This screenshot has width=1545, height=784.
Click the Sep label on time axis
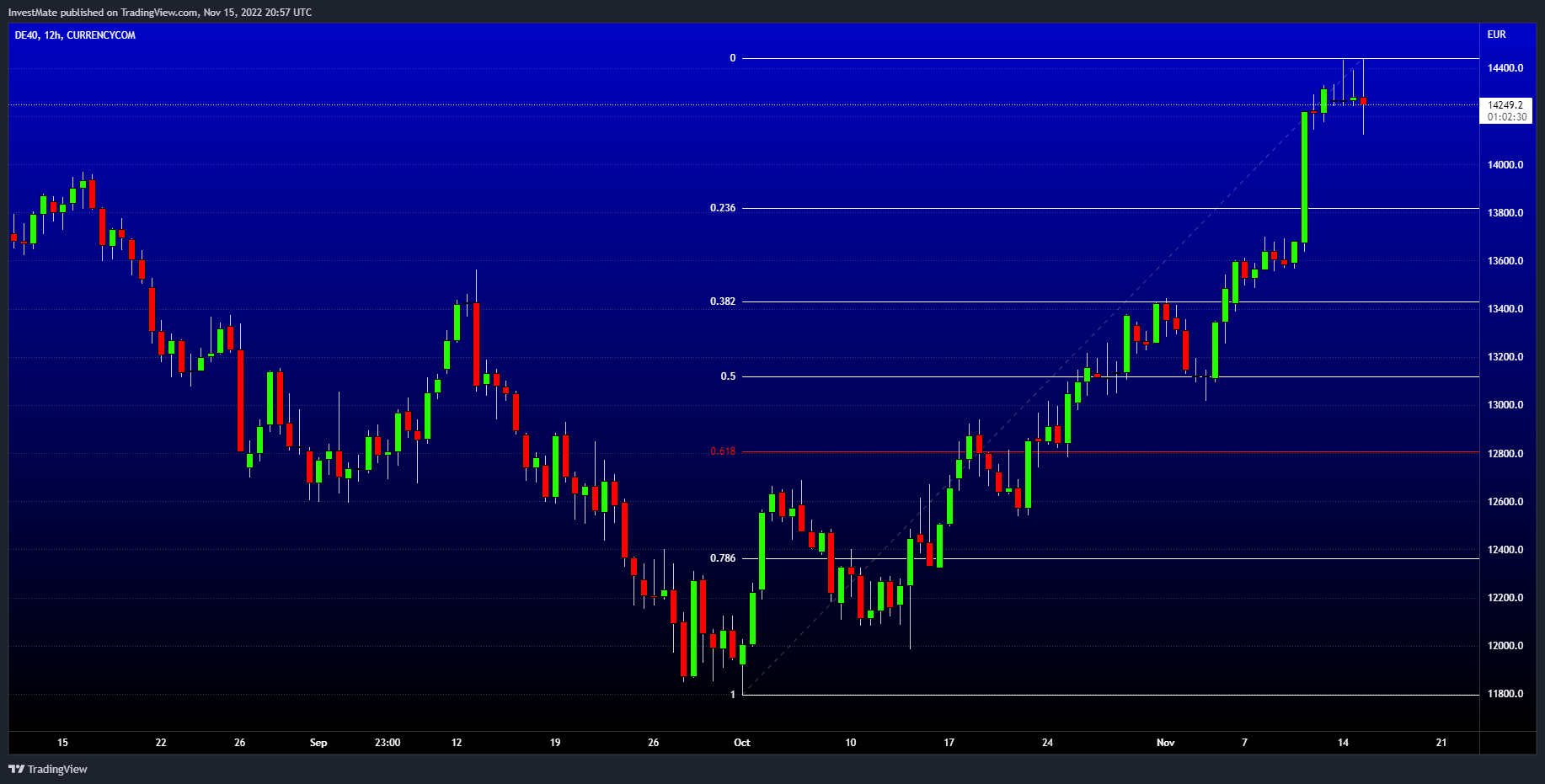(318, 743)
